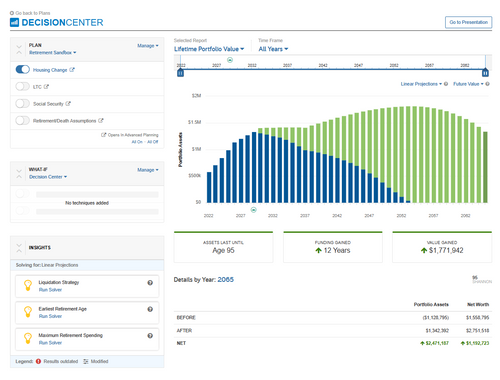
Task: Click the Go back to Plans arrow icon
Action: coord(12,13)
